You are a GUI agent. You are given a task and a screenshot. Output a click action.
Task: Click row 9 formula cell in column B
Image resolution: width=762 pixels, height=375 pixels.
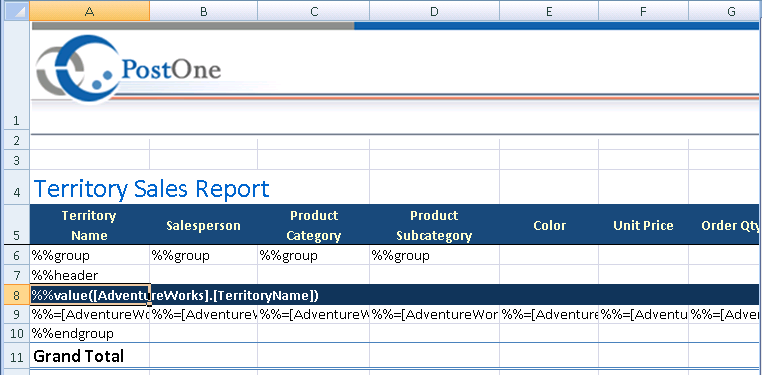pyautogui.click(x=204, y=314)
